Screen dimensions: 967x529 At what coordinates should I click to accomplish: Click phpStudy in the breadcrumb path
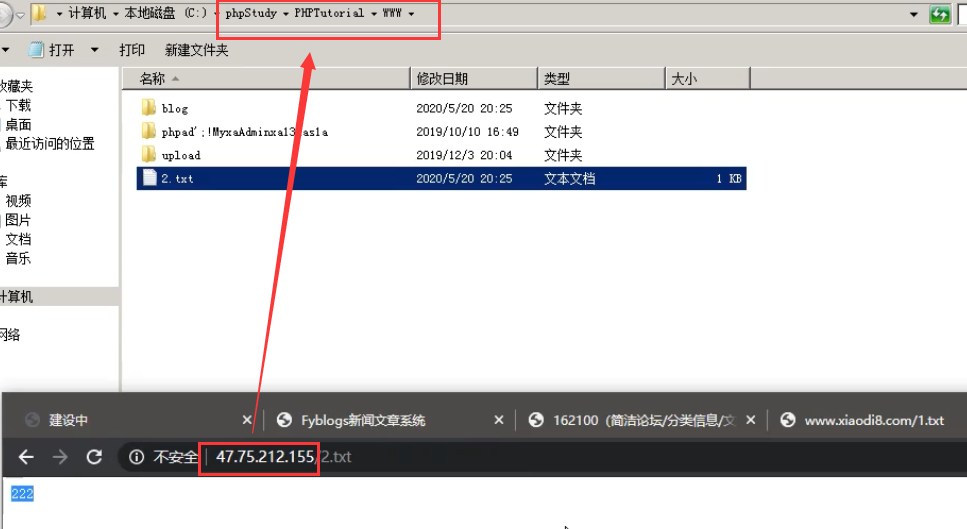[x=251, y=14]
